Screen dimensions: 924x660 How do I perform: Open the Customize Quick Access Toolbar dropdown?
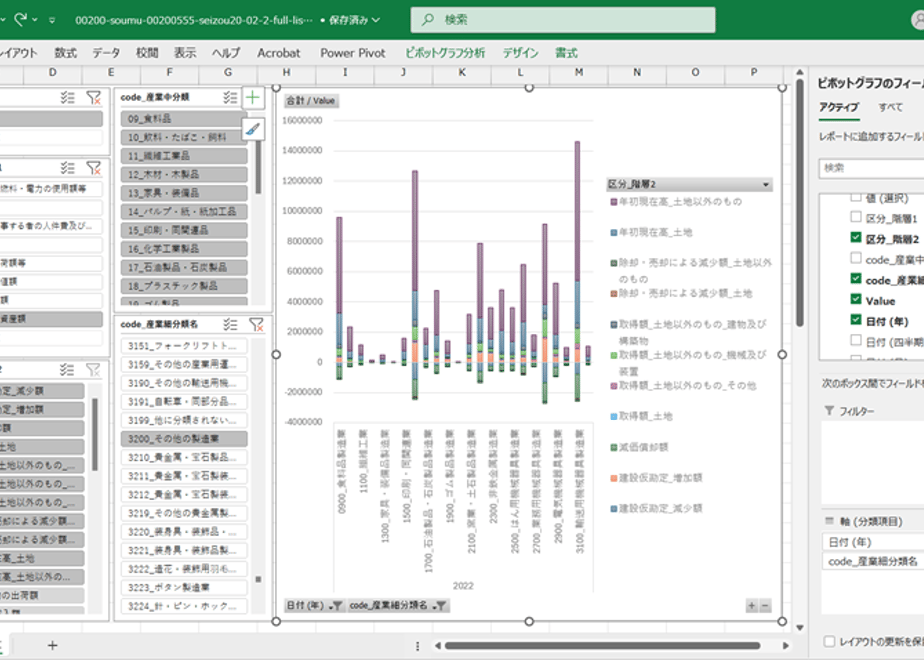(x=52, y=20)
